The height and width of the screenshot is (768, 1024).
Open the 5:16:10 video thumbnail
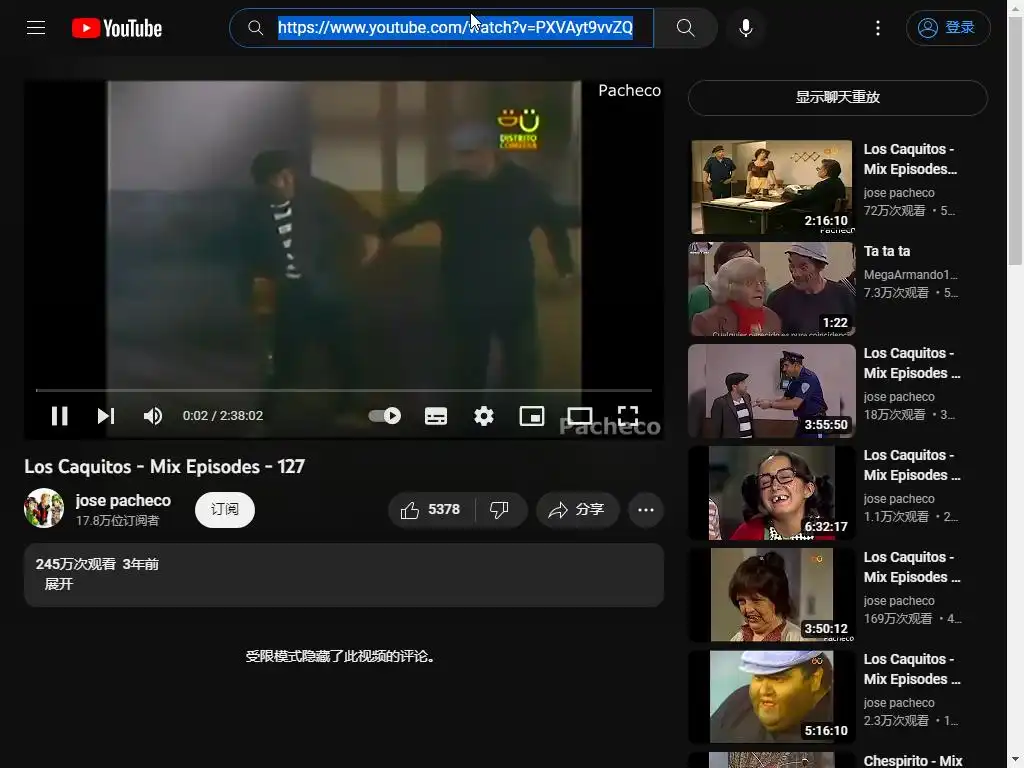771,697
